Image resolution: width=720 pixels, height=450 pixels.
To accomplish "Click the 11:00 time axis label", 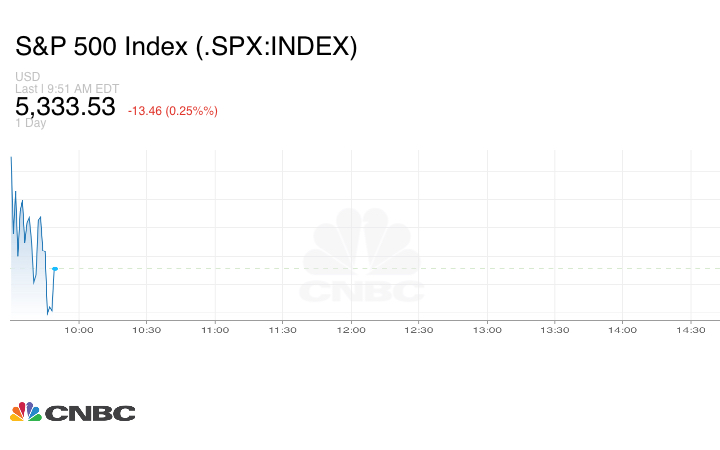I will pos(215,330).
